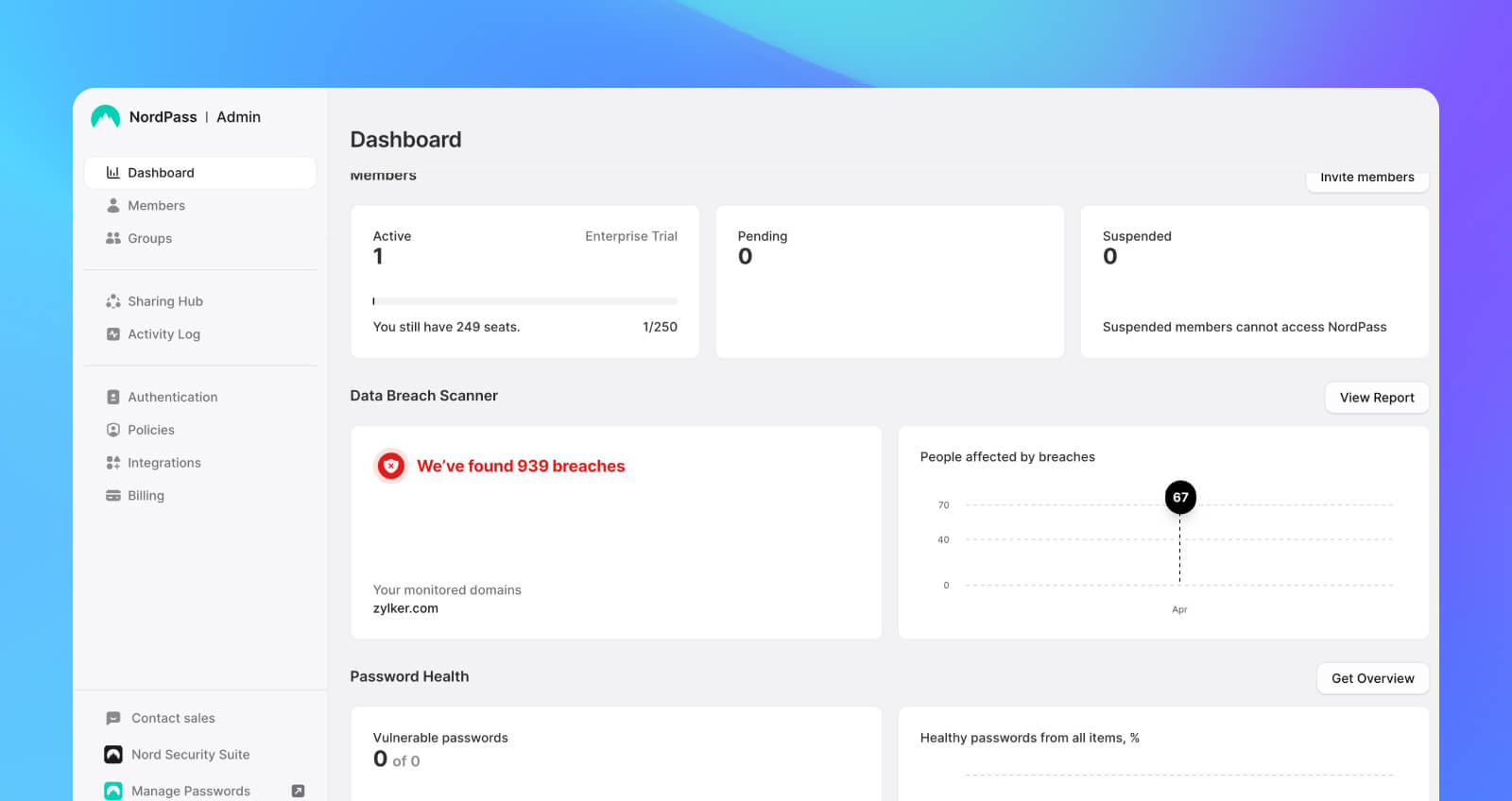Click the Manage Passwords app icon
The height and width of the screenshot is (801, 1512).
113,792
